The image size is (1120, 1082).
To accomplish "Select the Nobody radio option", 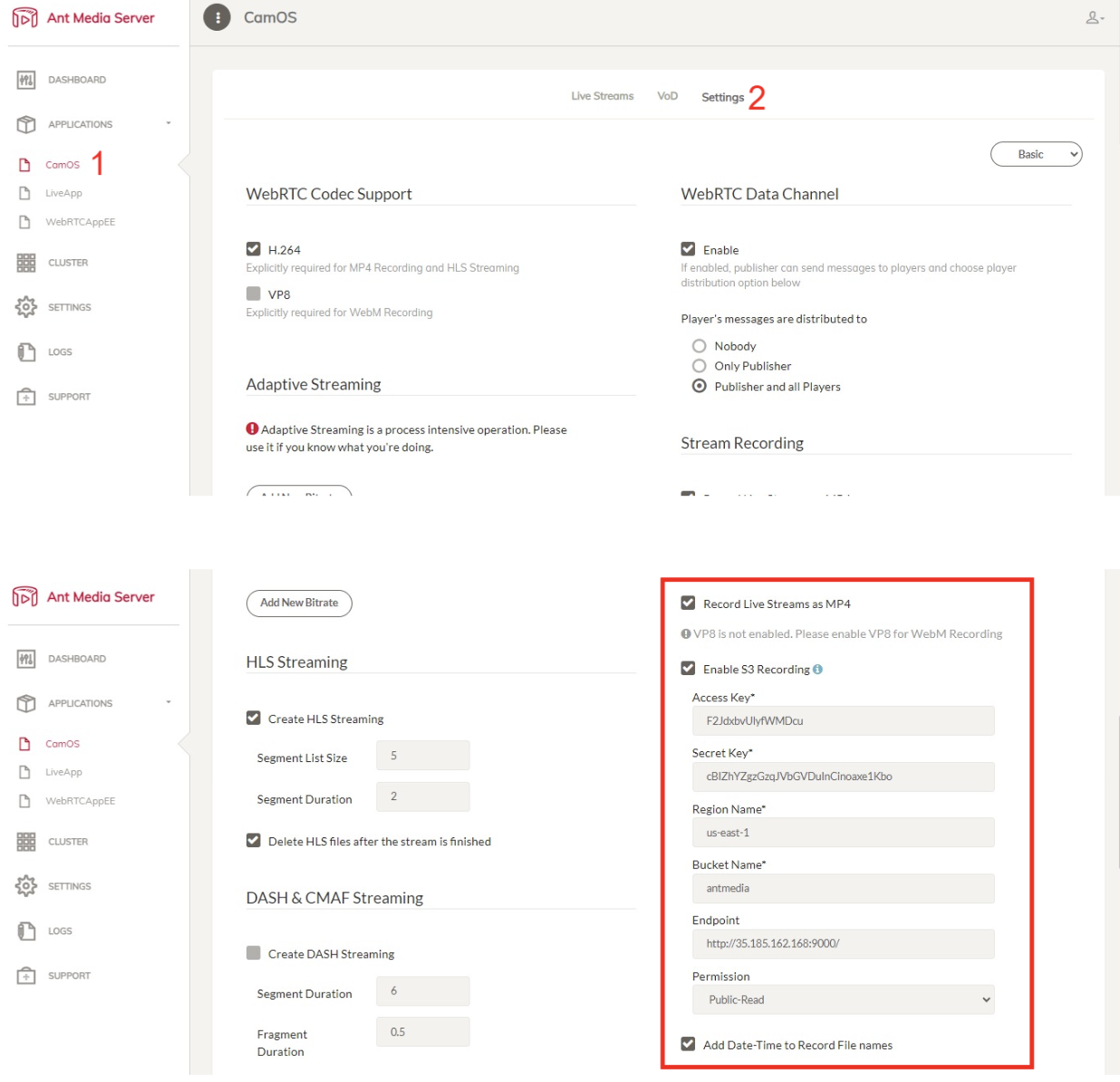I will point(700,346).
